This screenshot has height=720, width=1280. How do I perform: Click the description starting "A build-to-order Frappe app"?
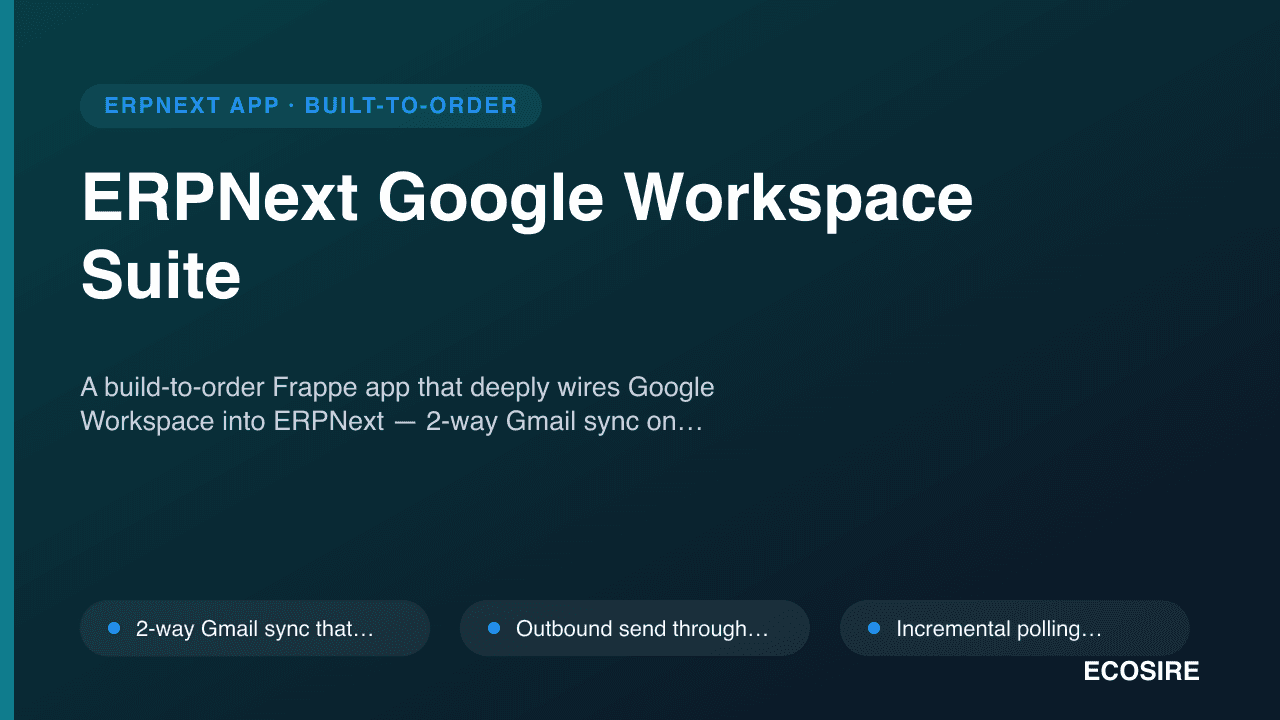398,404
